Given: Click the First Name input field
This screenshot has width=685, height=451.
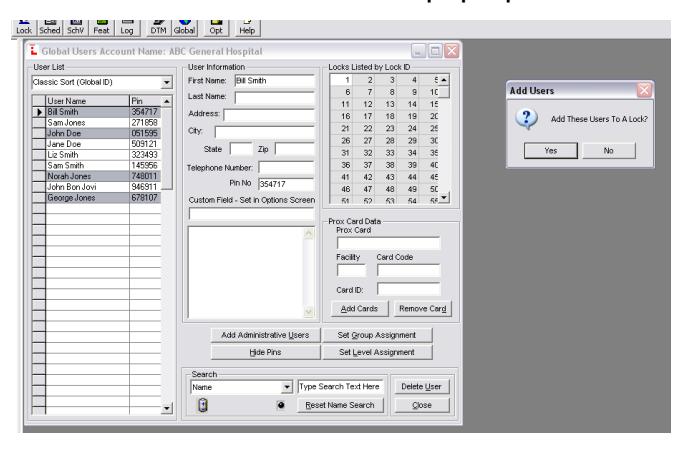Looking at the screenshot, I should [x=274, y=81].
